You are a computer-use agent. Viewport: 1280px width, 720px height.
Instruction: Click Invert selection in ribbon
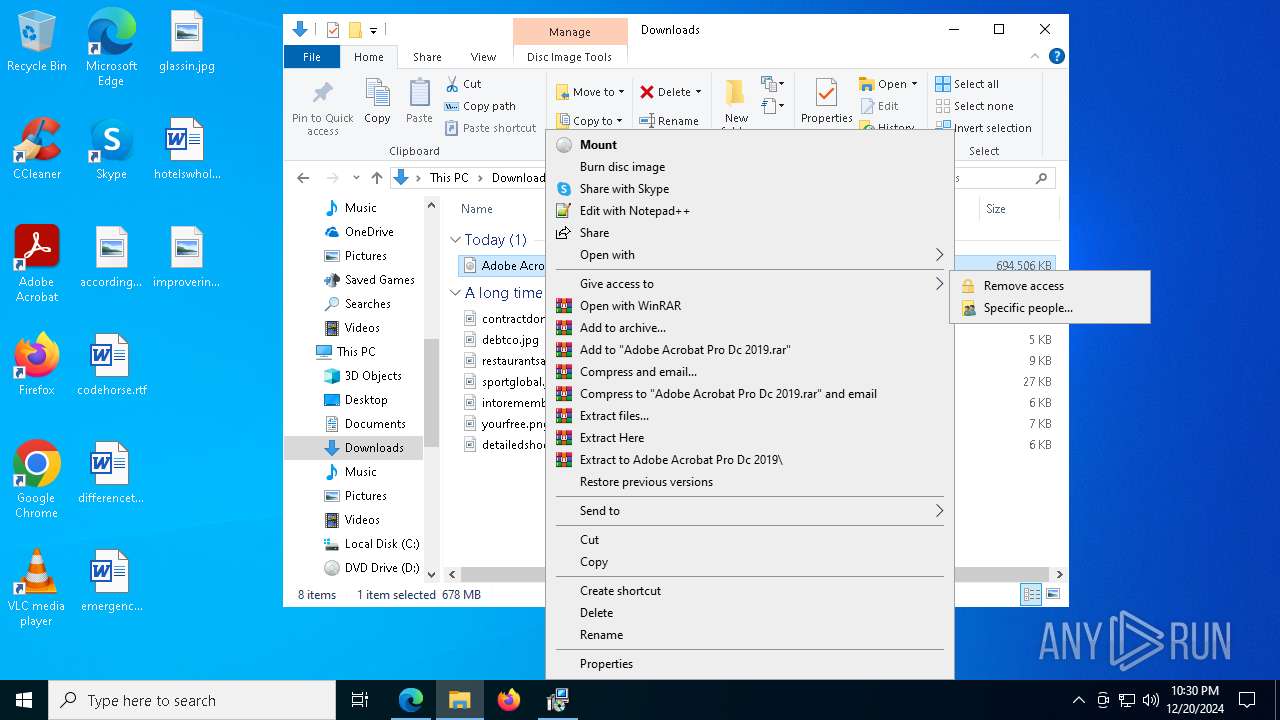tap(983, 128)
